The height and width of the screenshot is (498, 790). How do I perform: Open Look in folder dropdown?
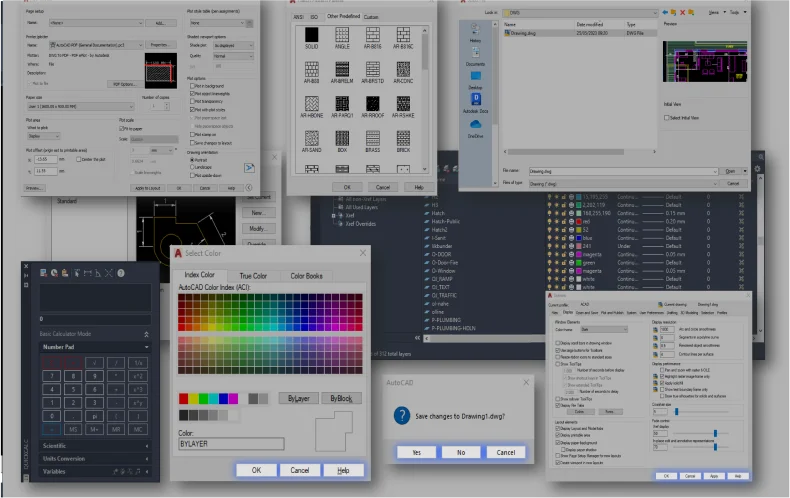tap(580, 13)
